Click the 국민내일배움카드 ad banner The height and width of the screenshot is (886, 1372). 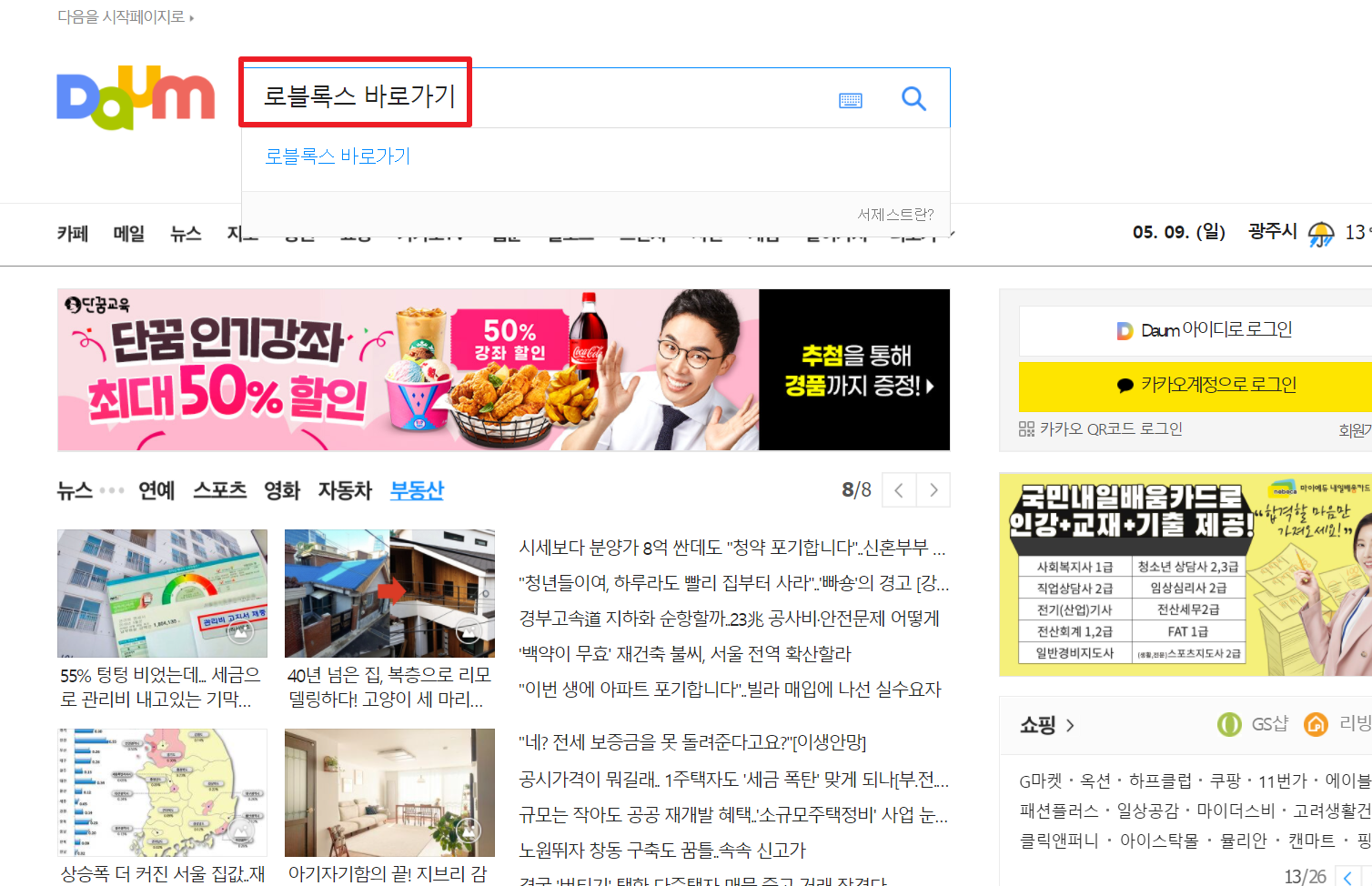click(x=1185, y=575)
